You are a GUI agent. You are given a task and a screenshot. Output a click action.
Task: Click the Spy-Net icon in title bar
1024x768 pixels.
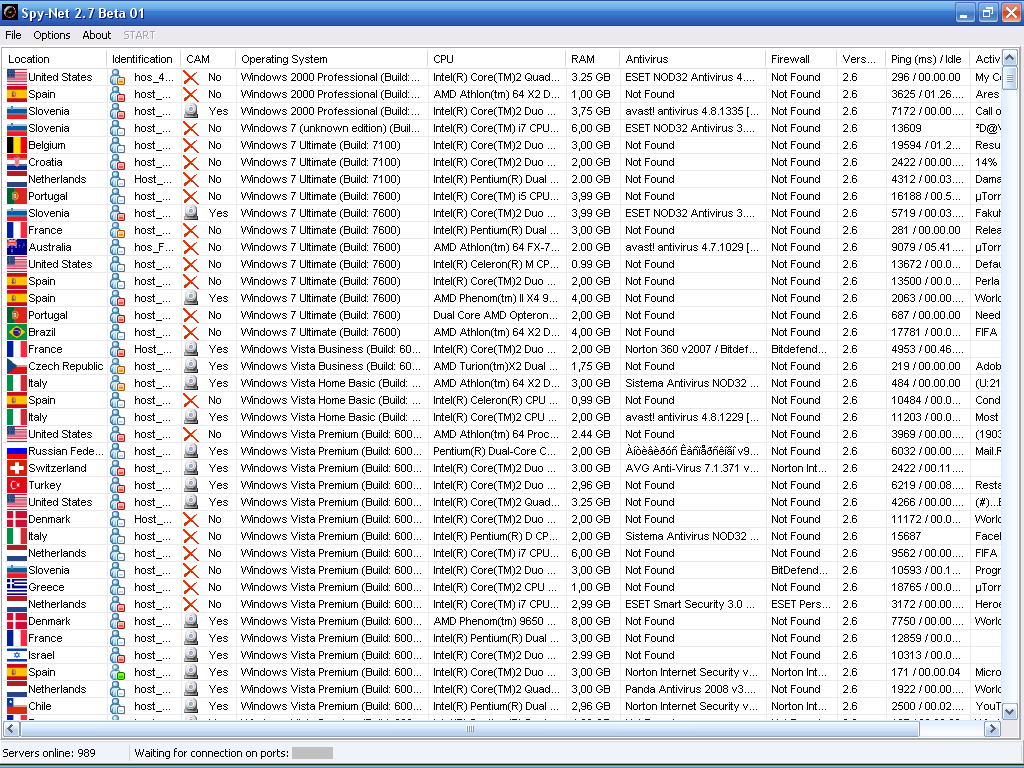(x=10, y=12)
